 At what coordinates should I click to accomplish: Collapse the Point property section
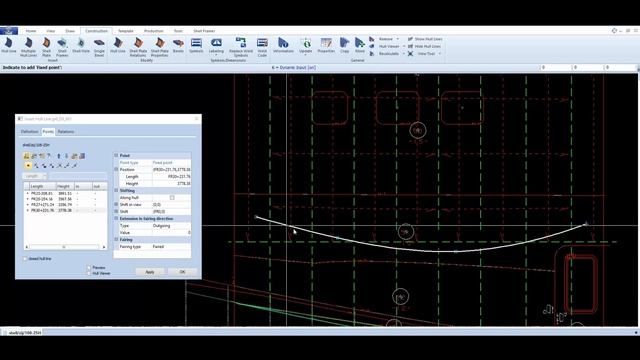(x=116, y=156)
